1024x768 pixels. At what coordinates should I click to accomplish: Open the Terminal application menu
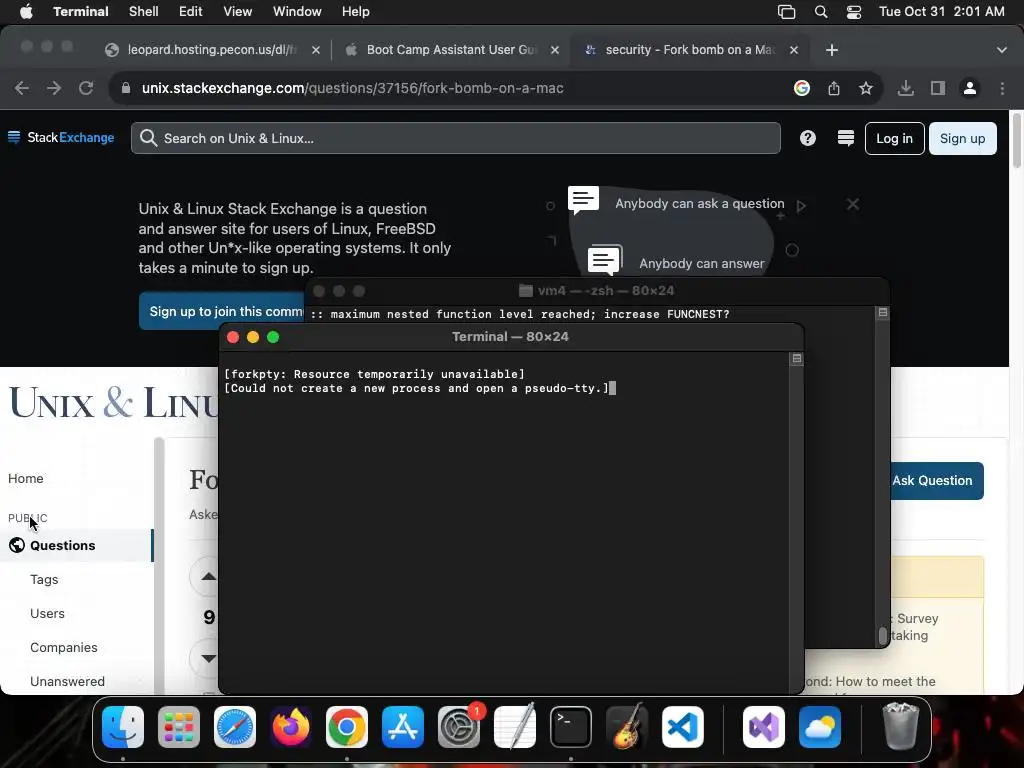81,12
